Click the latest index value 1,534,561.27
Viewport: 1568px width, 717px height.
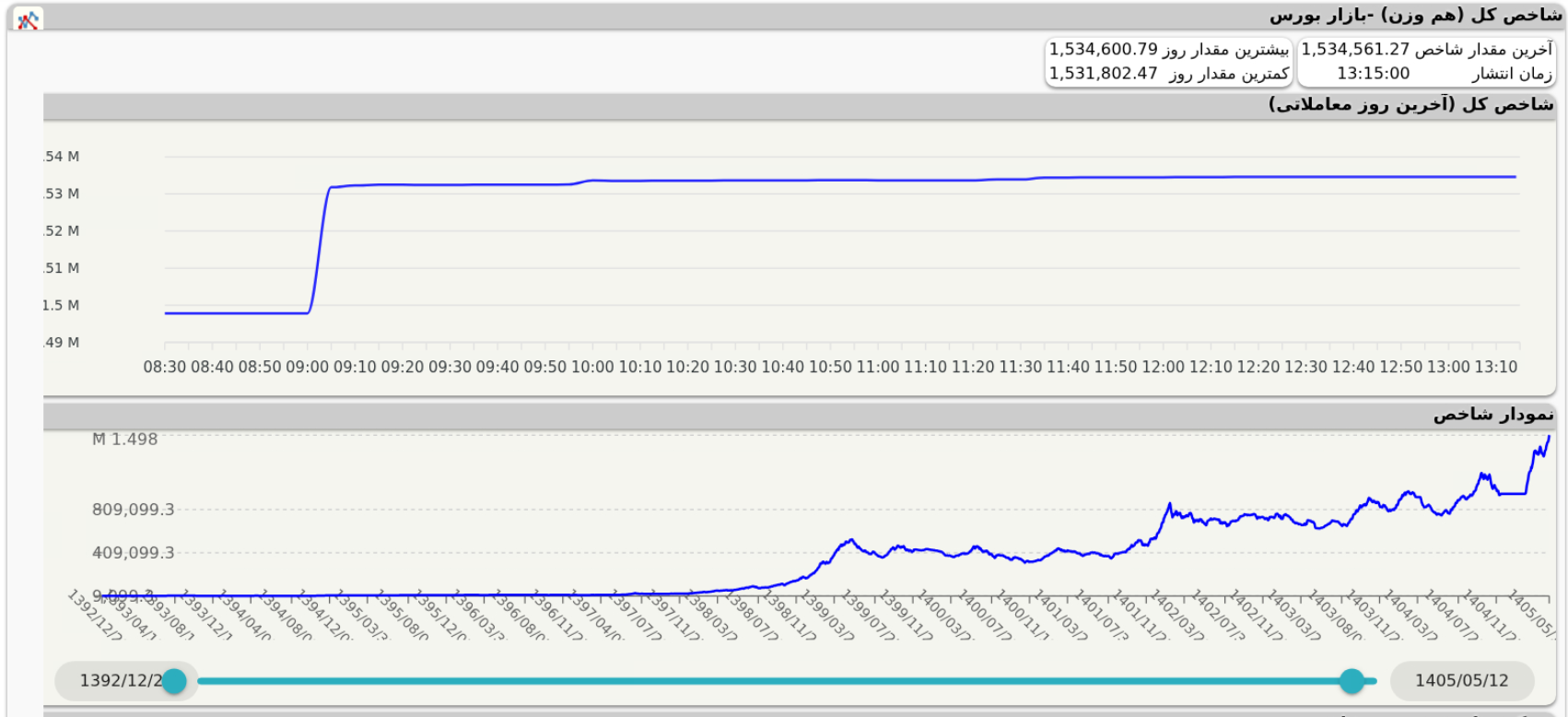pos(1354,50)
